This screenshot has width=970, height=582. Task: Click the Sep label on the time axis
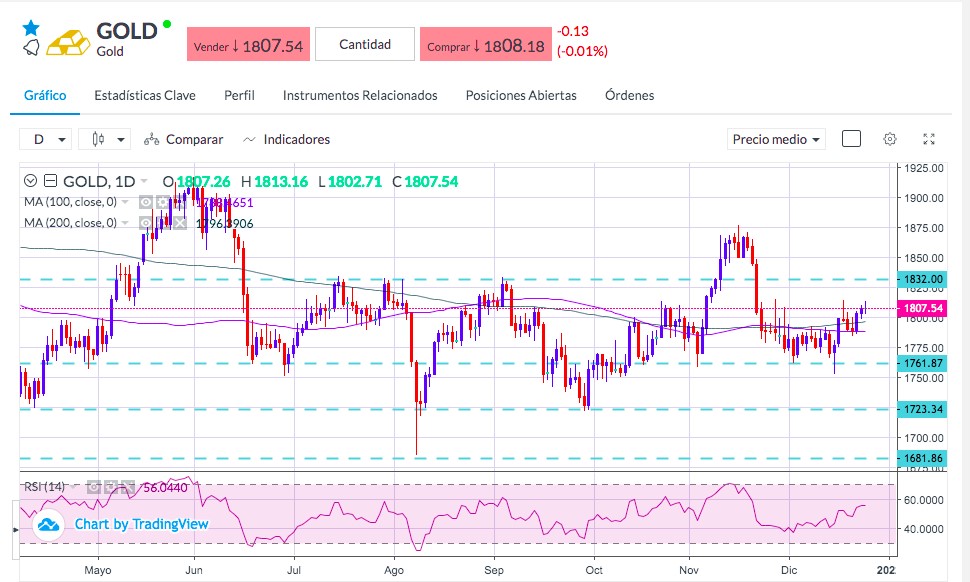(x=494, y=570)
